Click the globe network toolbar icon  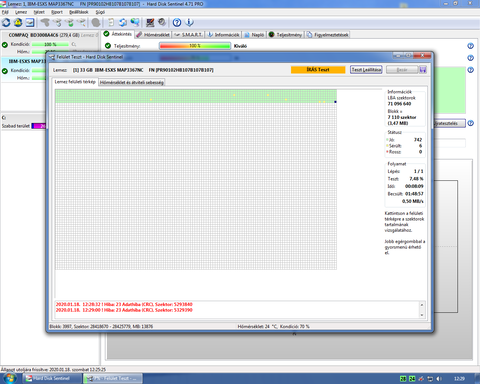coord(135,23)
